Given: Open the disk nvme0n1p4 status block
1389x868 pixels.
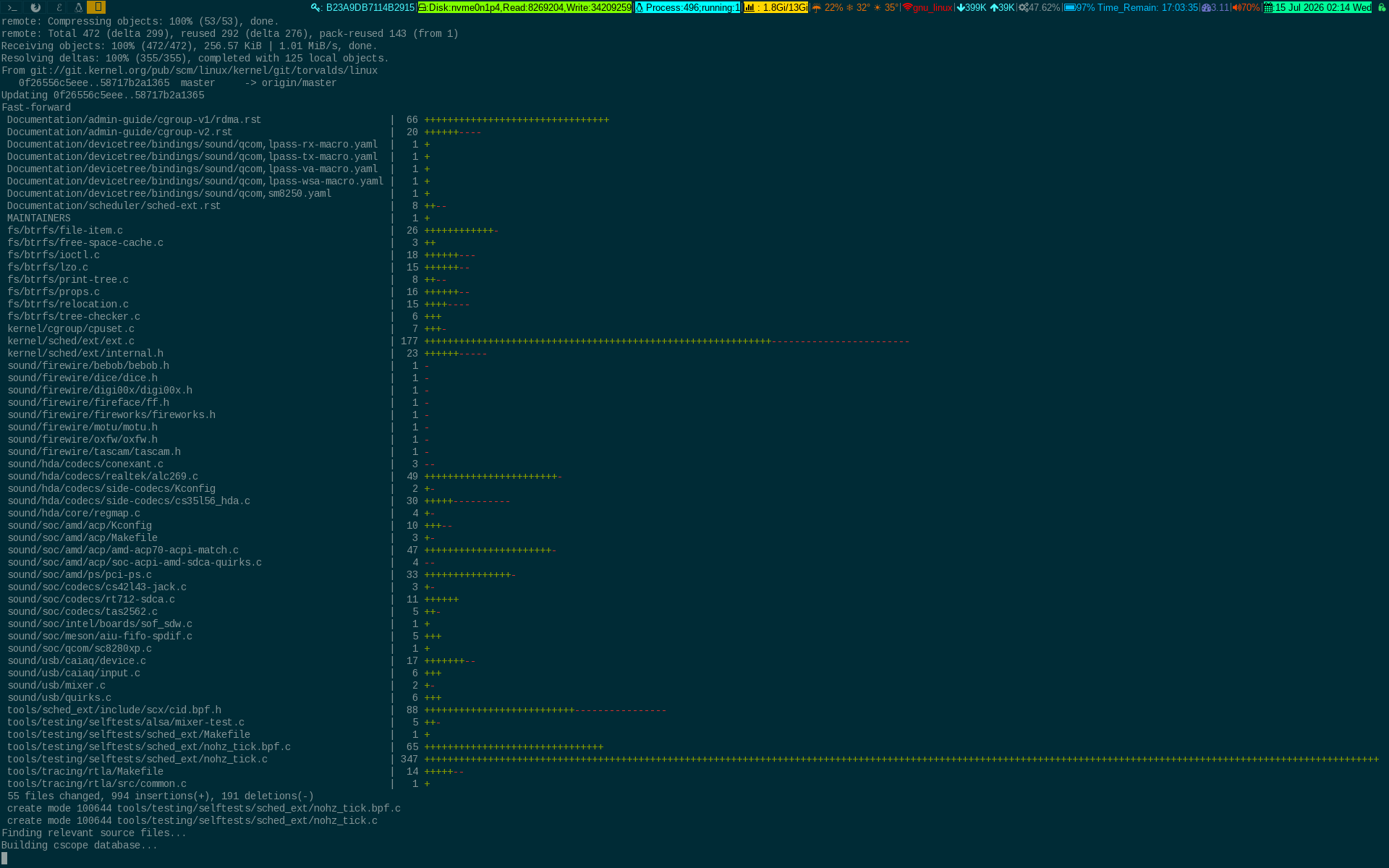Looking at the screenshot, I should pos(525,8).
